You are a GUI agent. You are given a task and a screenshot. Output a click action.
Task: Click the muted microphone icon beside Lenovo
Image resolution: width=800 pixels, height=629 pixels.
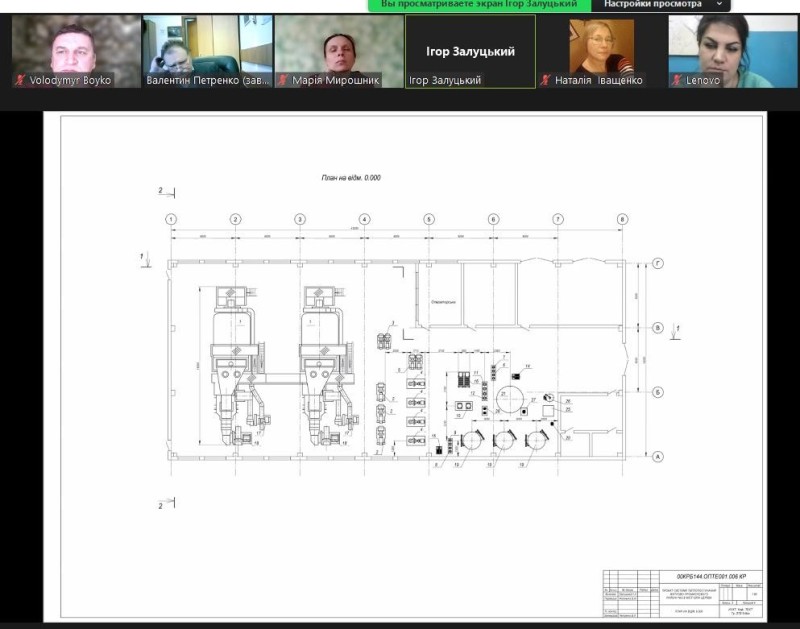coord(678,80)
